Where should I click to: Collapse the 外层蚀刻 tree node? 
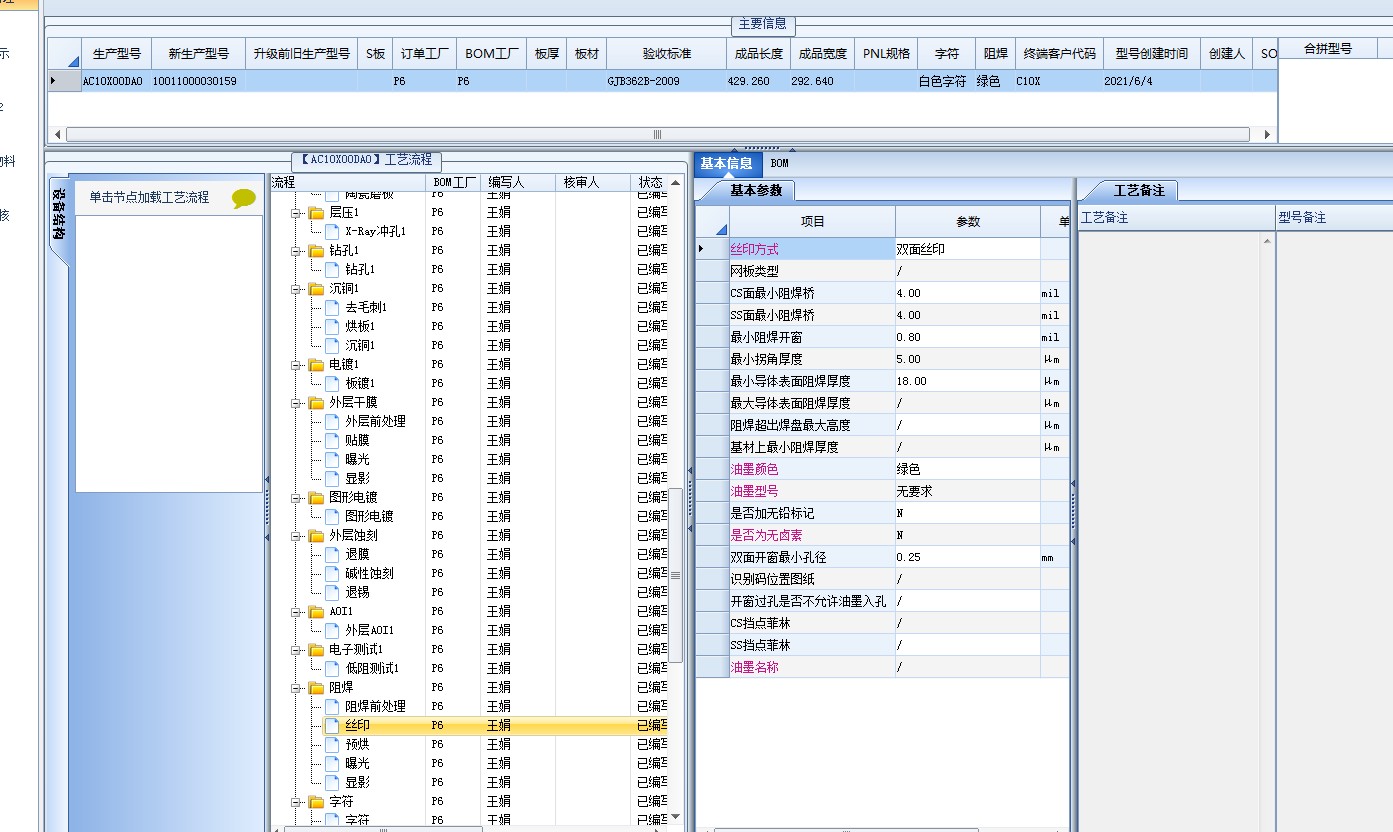point(296,536)
